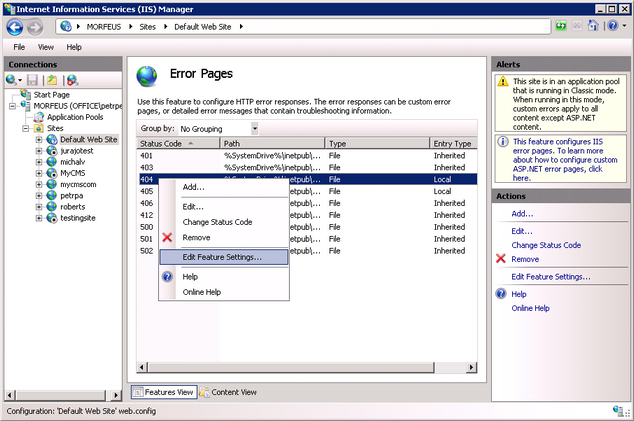Collapse the Sites tree node
This screenshot has height=421, width=634.
click(25, 129)
